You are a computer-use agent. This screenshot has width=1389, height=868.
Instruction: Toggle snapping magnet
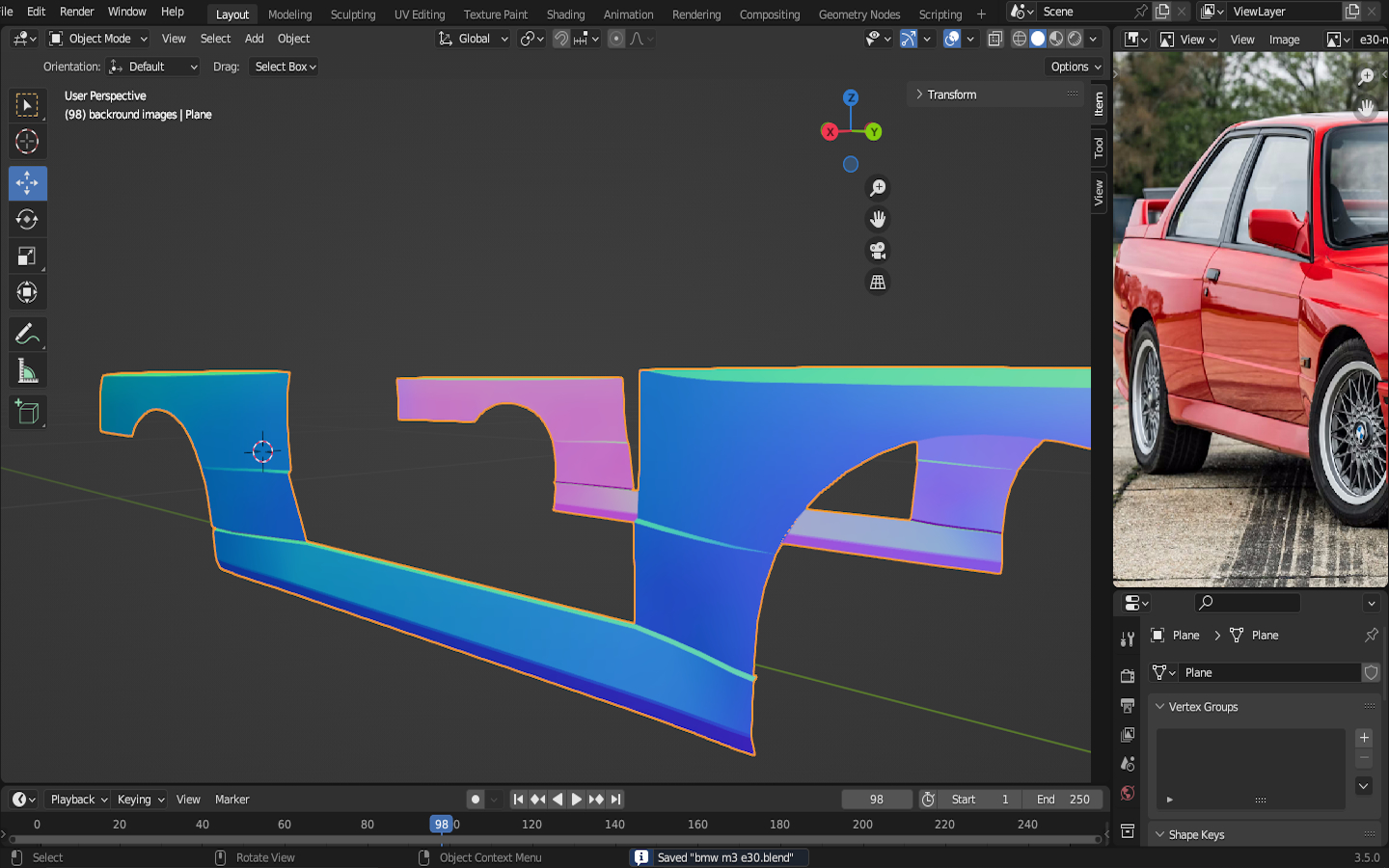561,39
